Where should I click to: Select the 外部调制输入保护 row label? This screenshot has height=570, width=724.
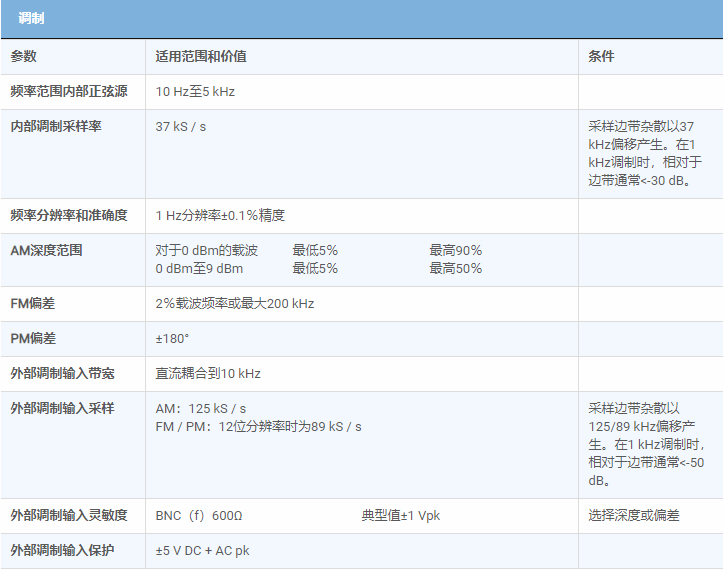pos(62,551)
